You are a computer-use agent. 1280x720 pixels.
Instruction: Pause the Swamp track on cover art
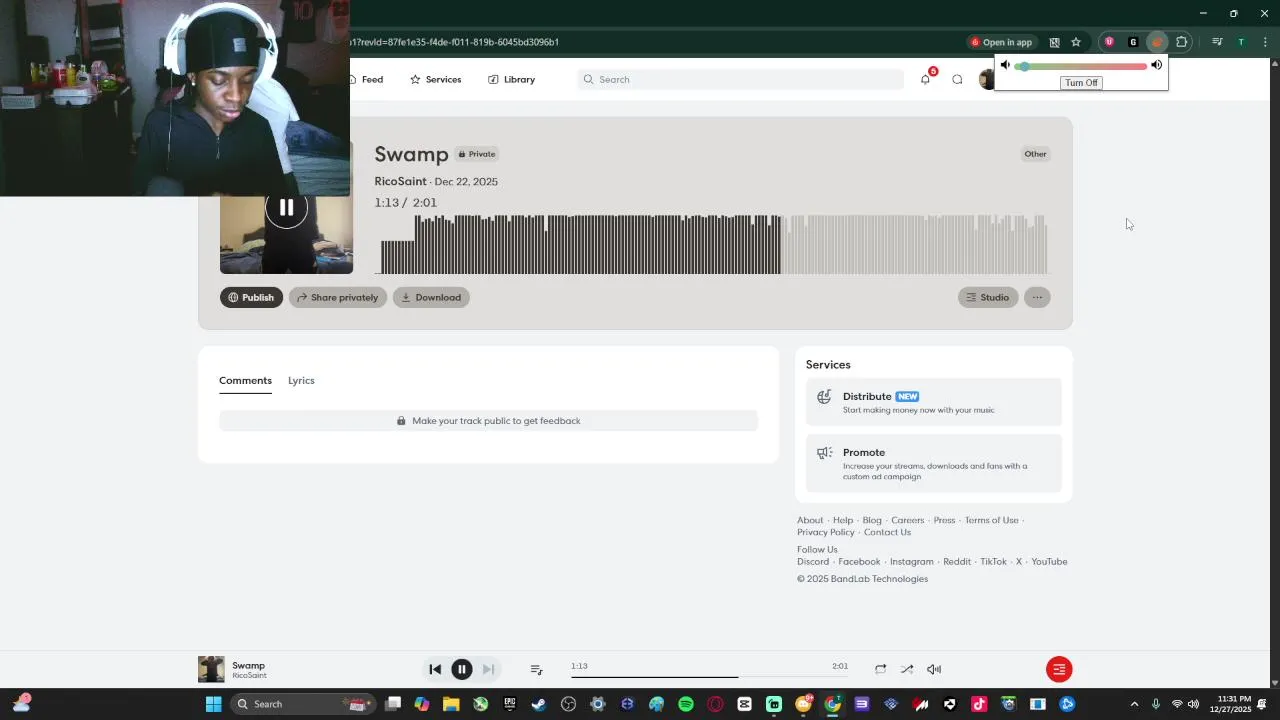(286, 207)
